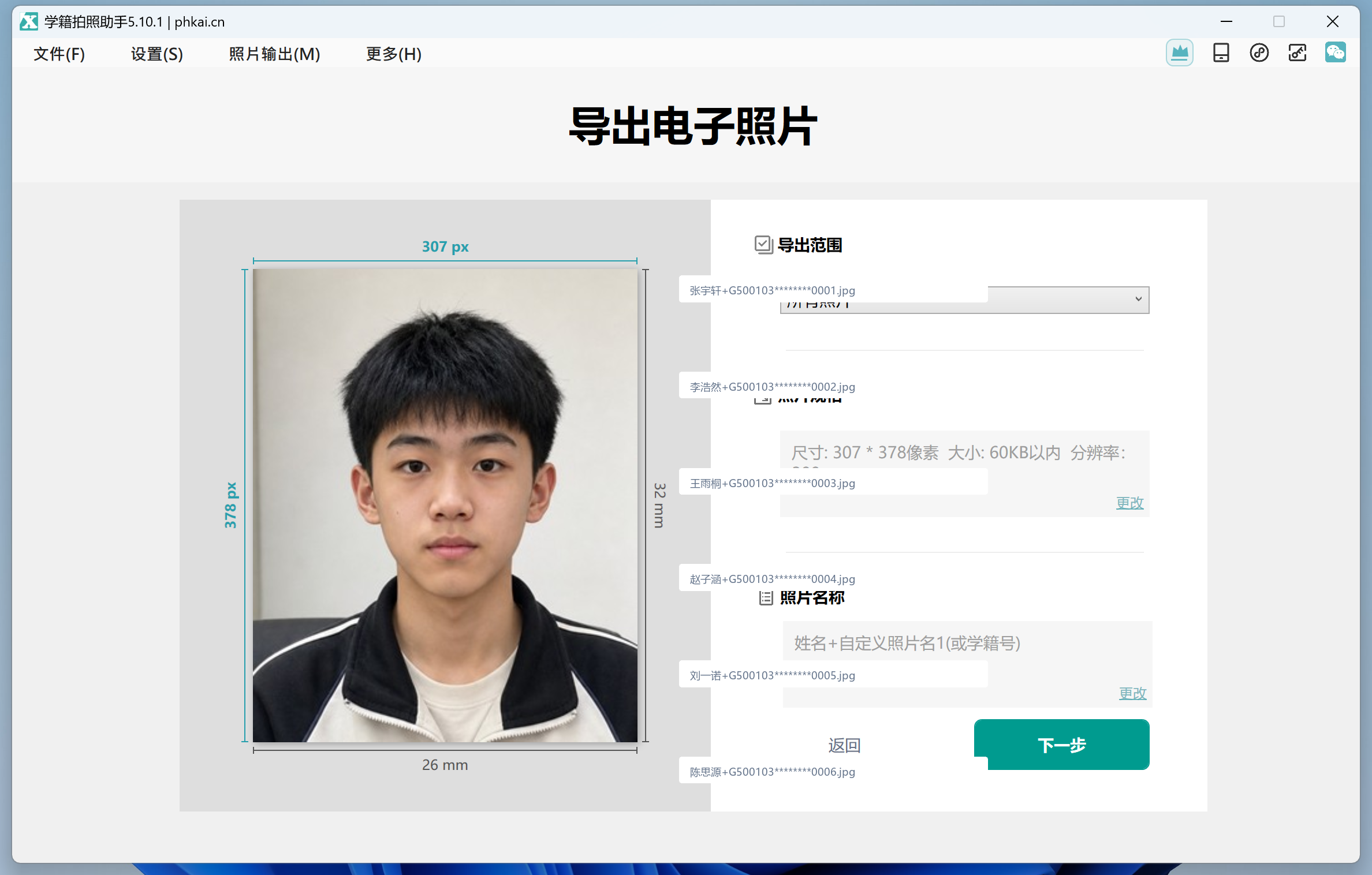Click the 32 mm height label
1372x875 pixels.
point(659,505)
